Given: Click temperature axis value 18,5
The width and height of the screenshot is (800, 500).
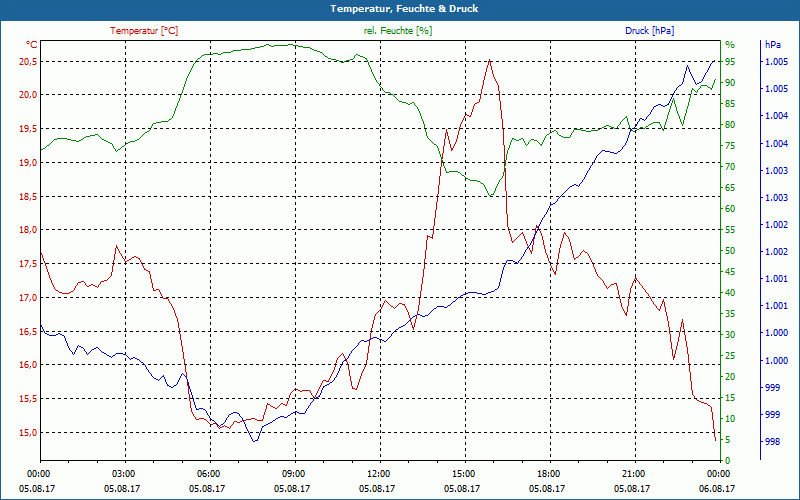Looking at the screenshot, I should (x=28, y=196).
